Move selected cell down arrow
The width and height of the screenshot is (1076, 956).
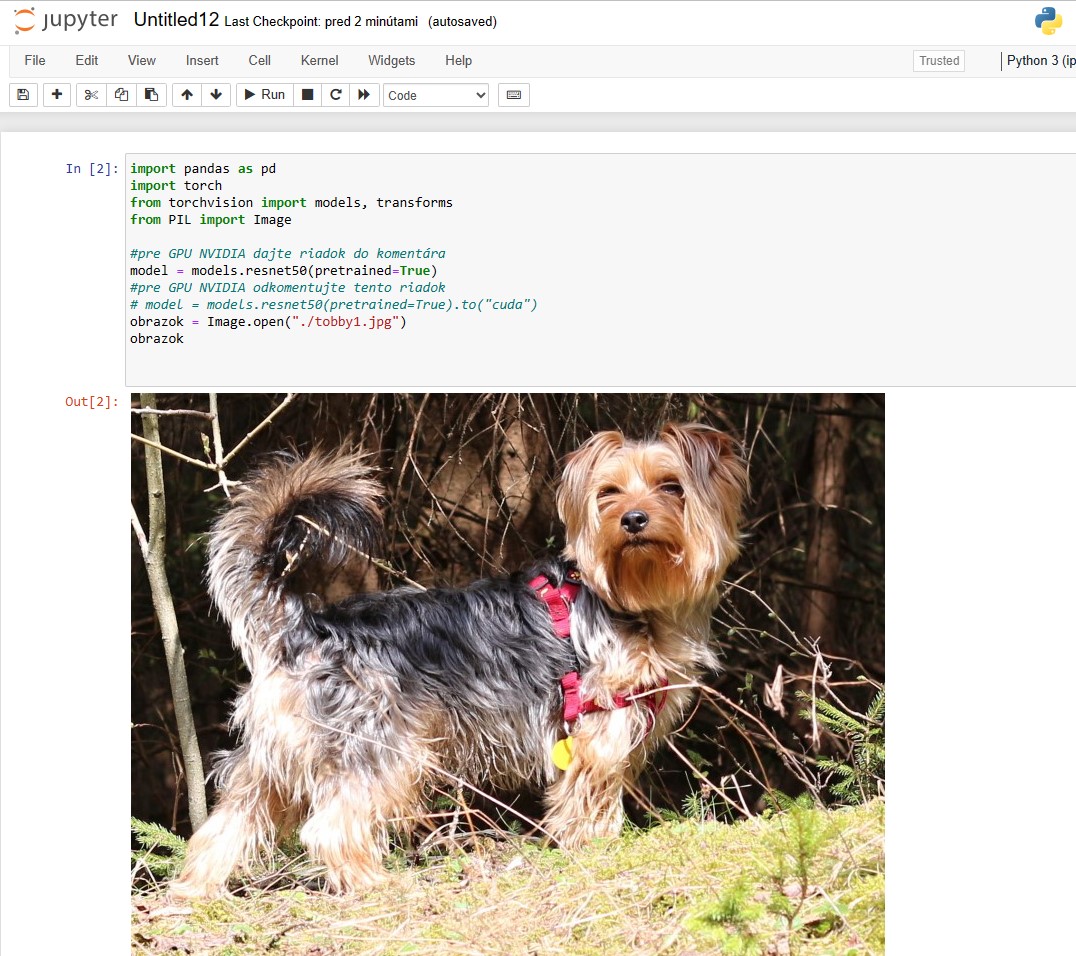[215, 95]
